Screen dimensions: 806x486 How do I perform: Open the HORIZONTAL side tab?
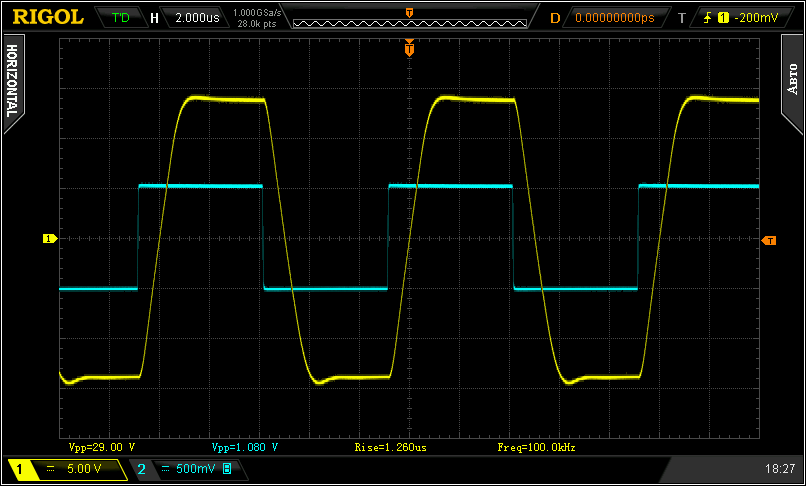(x=13, y=84)
